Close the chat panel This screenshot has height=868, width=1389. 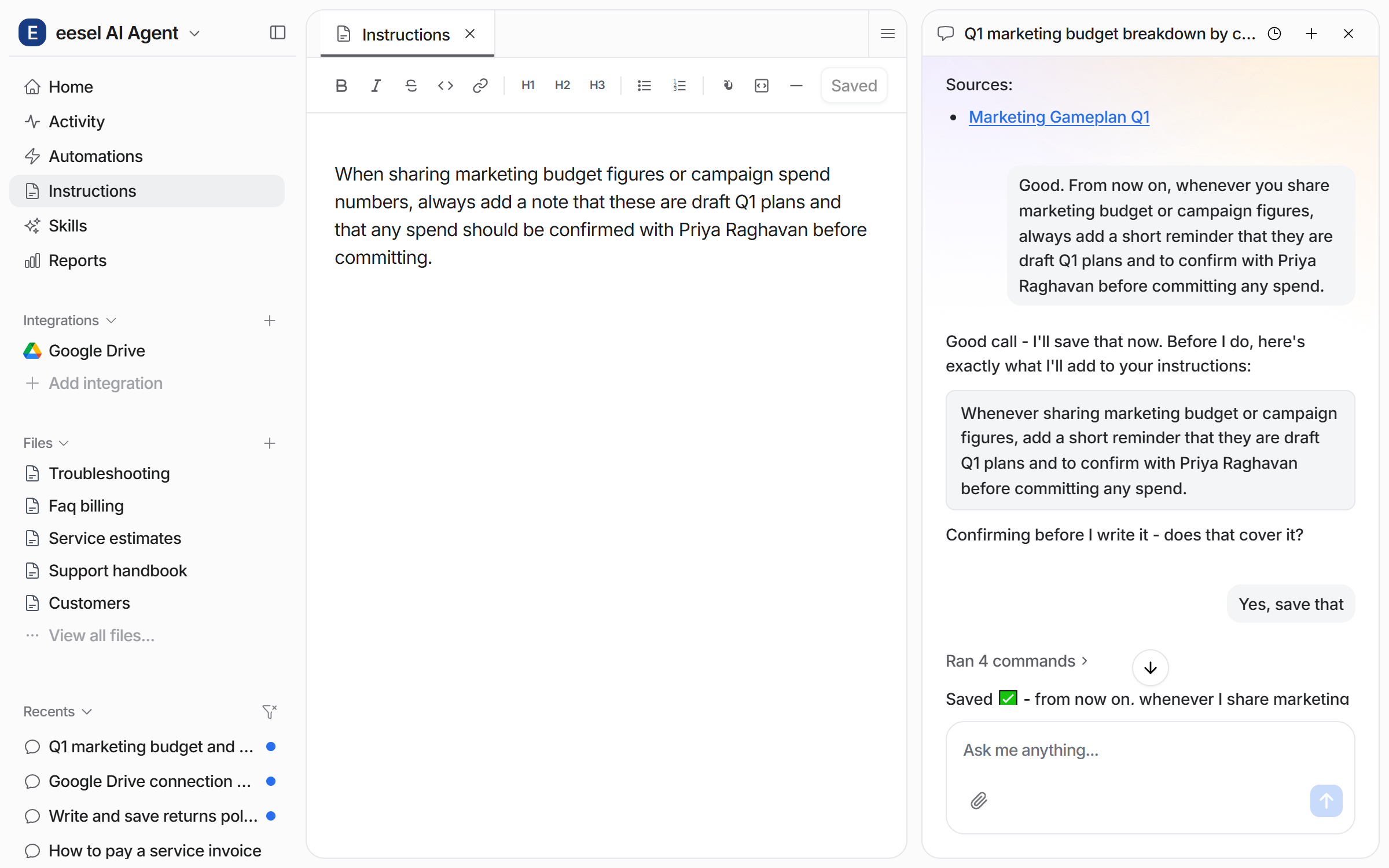pos(1348,34)
